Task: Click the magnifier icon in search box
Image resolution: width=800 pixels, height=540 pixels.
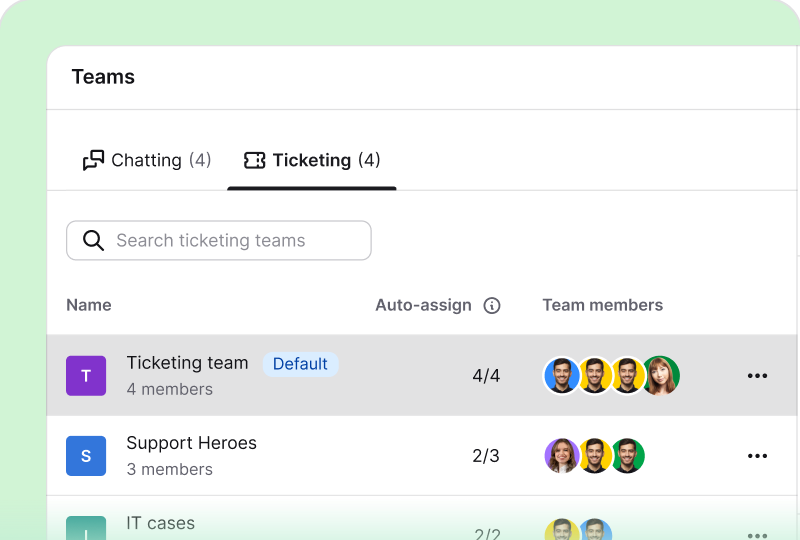Action: tap(93, 240)
